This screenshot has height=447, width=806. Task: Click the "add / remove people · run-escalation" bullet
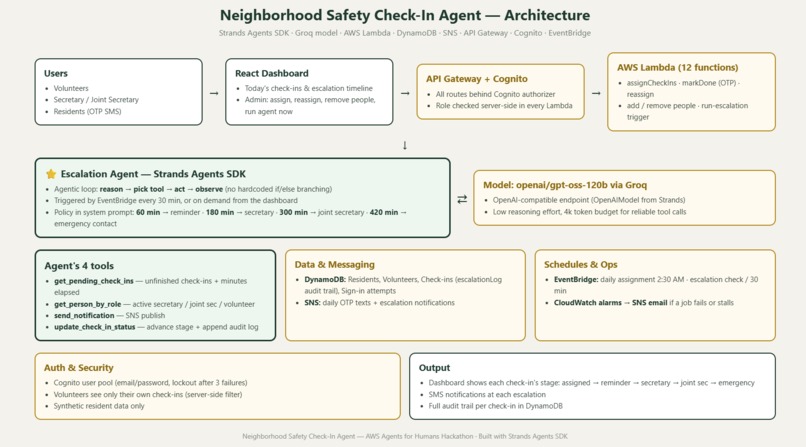coord(687,111)
